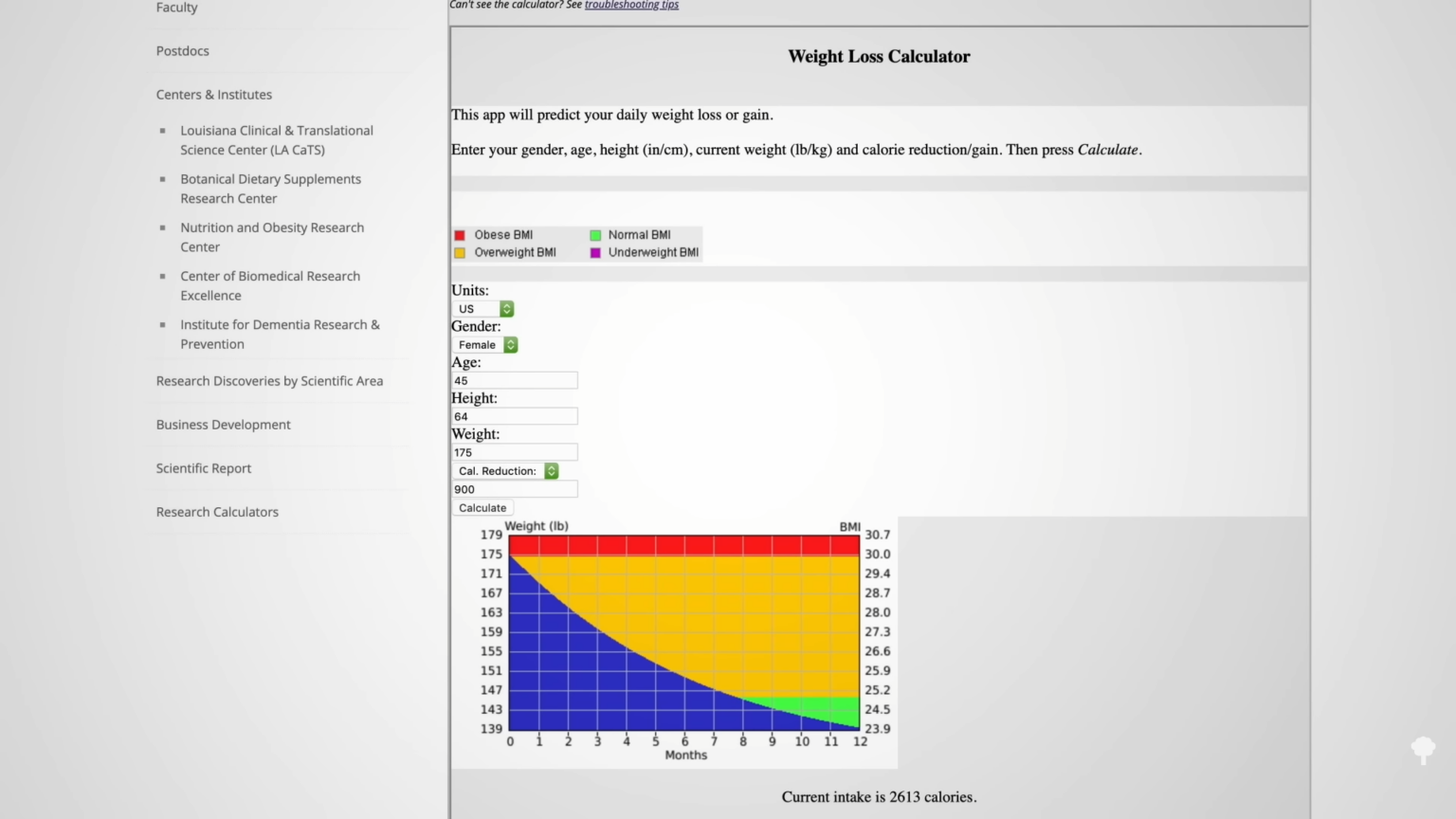Click the Height input field
Viewport: 1456px width, 819px height.
pyautogui.click(x=515, y=416)
